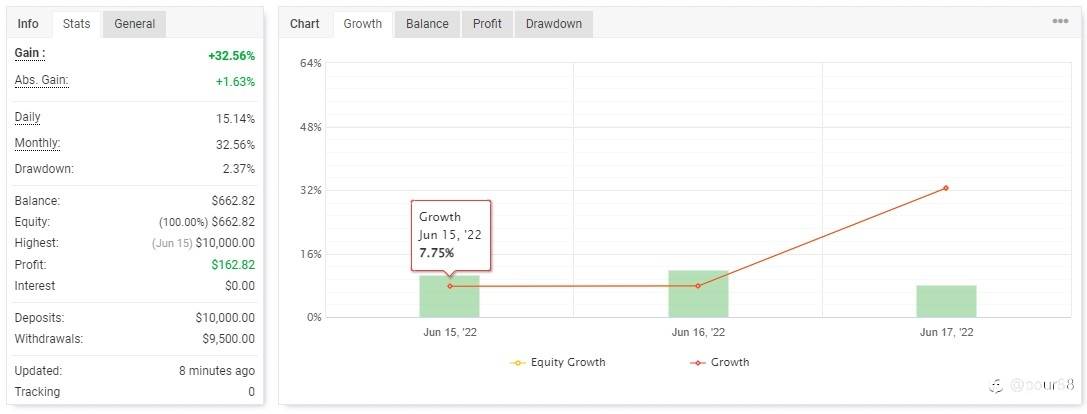Toggle the Equity Growth legend marker

[x=517, y=363]
